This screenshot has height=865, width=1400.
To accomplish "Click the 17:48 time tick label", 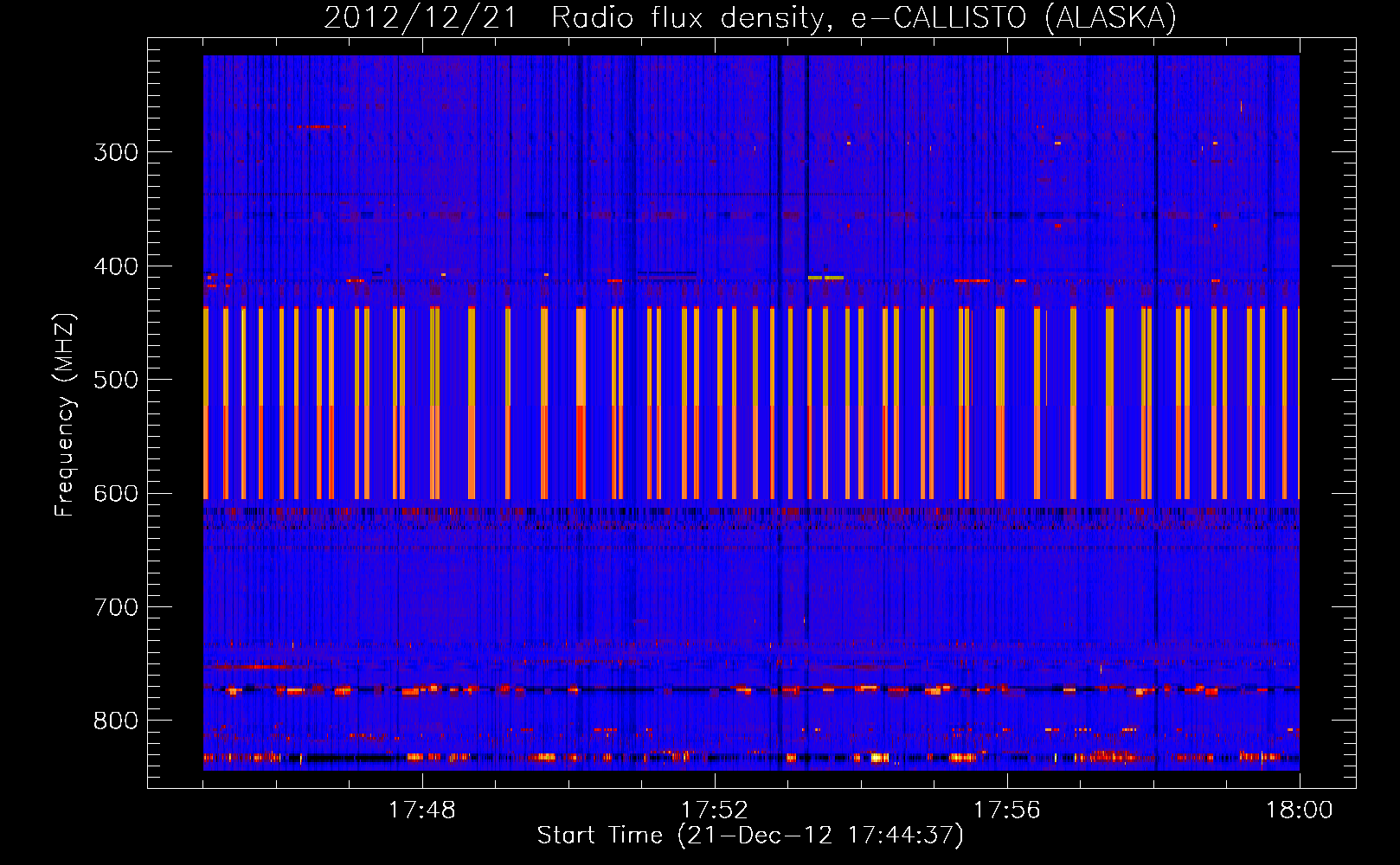I will tap(421, 810).
